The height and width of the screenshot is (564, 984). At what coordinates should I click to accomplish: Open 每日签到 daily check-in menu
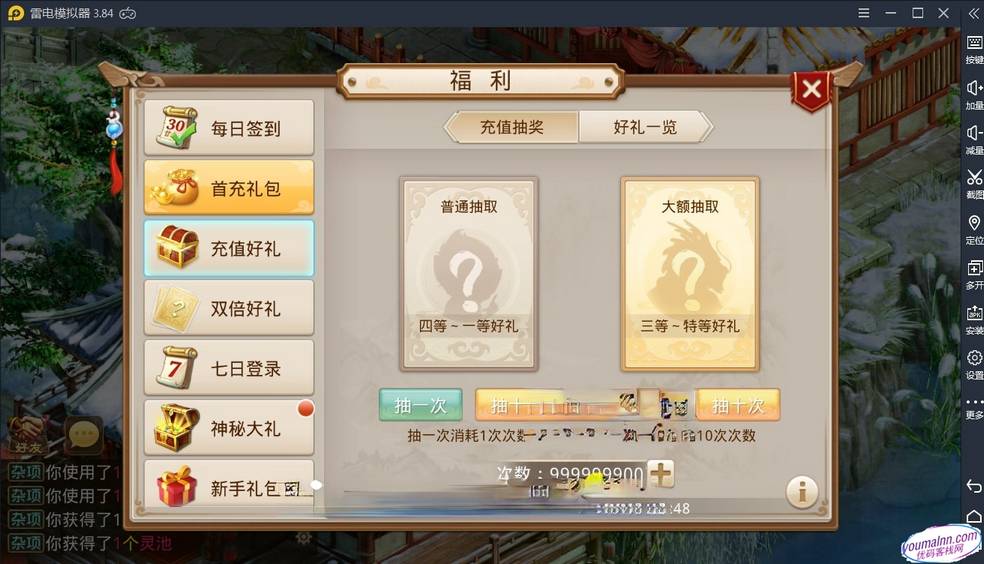coord(229,128)
